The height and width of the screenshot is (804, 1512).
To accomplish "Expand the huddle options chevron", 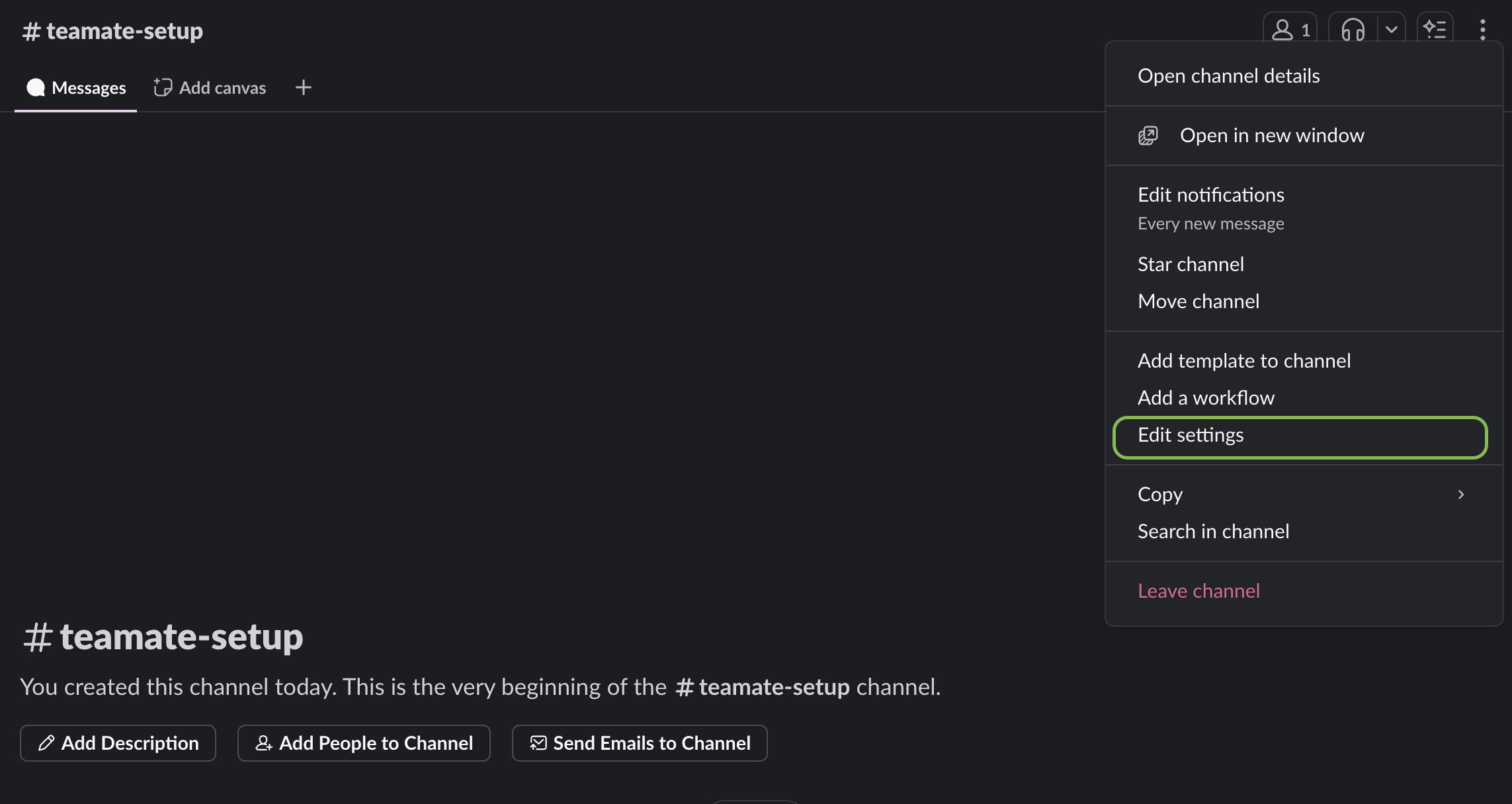I will [x=1392, y=30].
